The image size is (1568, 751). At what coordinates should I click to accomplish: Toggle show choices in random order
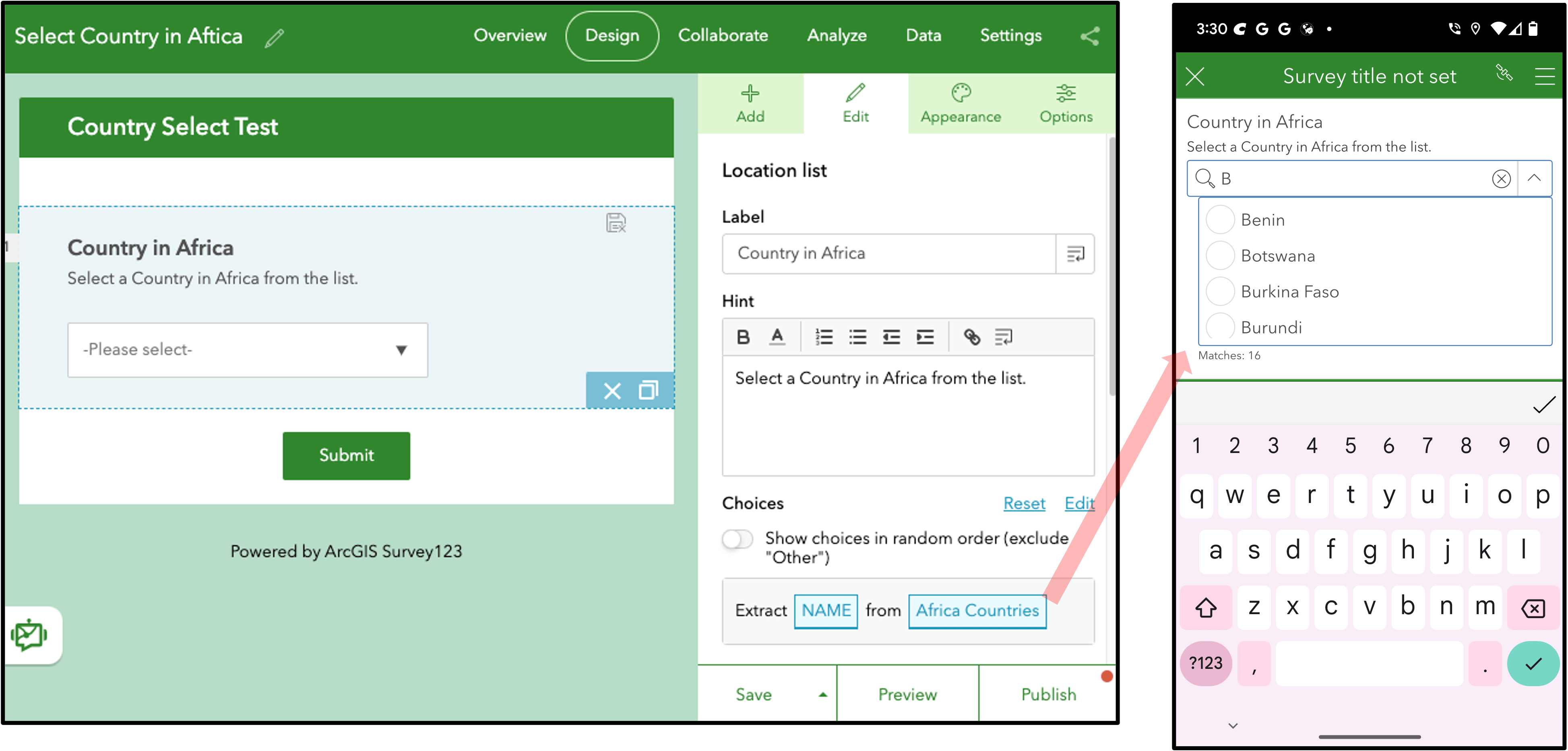(737, 539)
